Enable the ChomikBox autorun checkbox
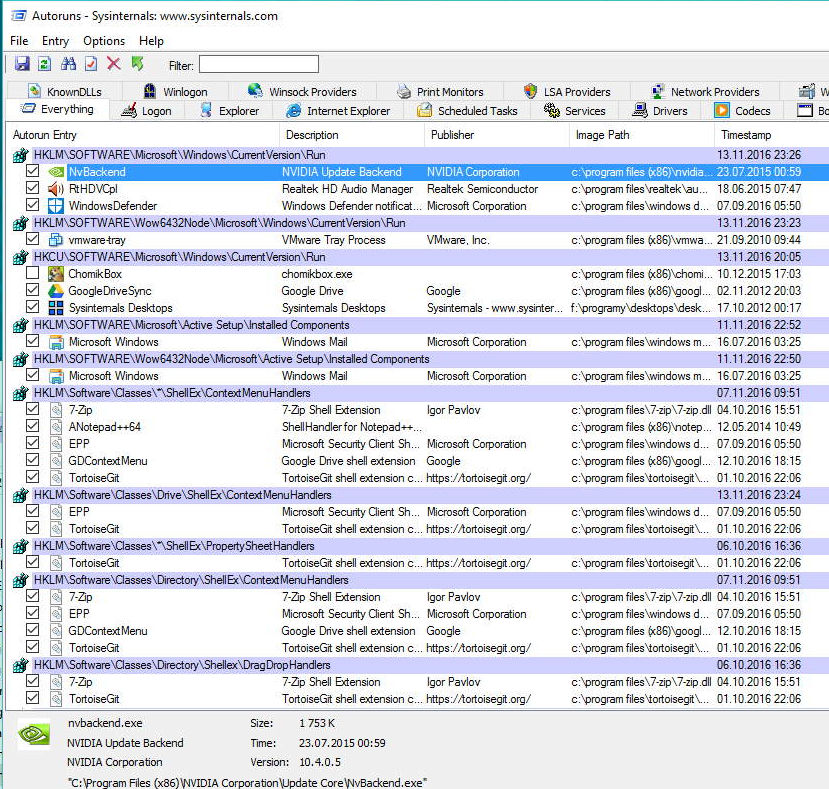Image resolution: width=829 pixels, height=789 pixels. click(33, 274)
